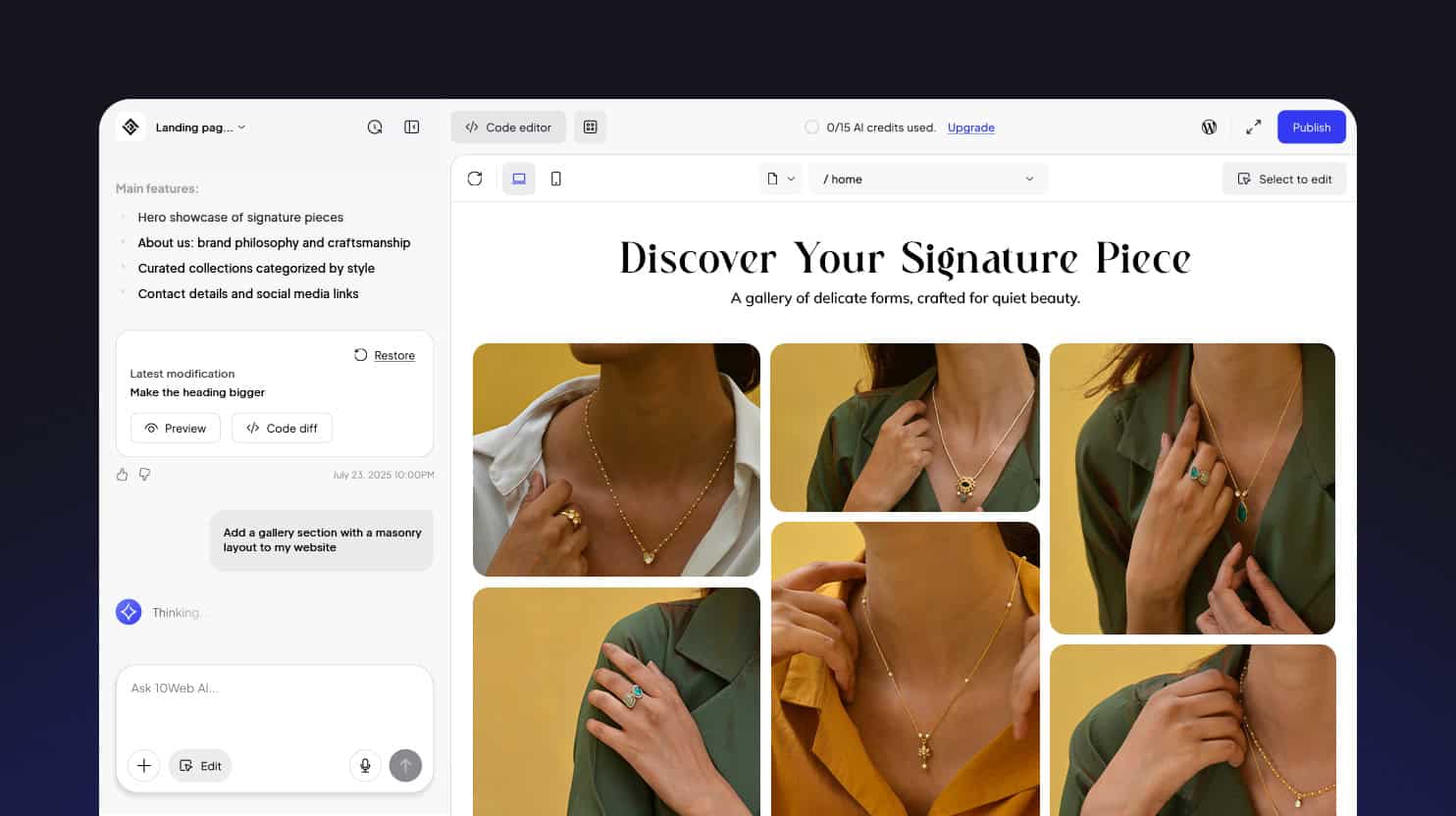Open the version history clock icon
1456x816 pixels.
375,127
